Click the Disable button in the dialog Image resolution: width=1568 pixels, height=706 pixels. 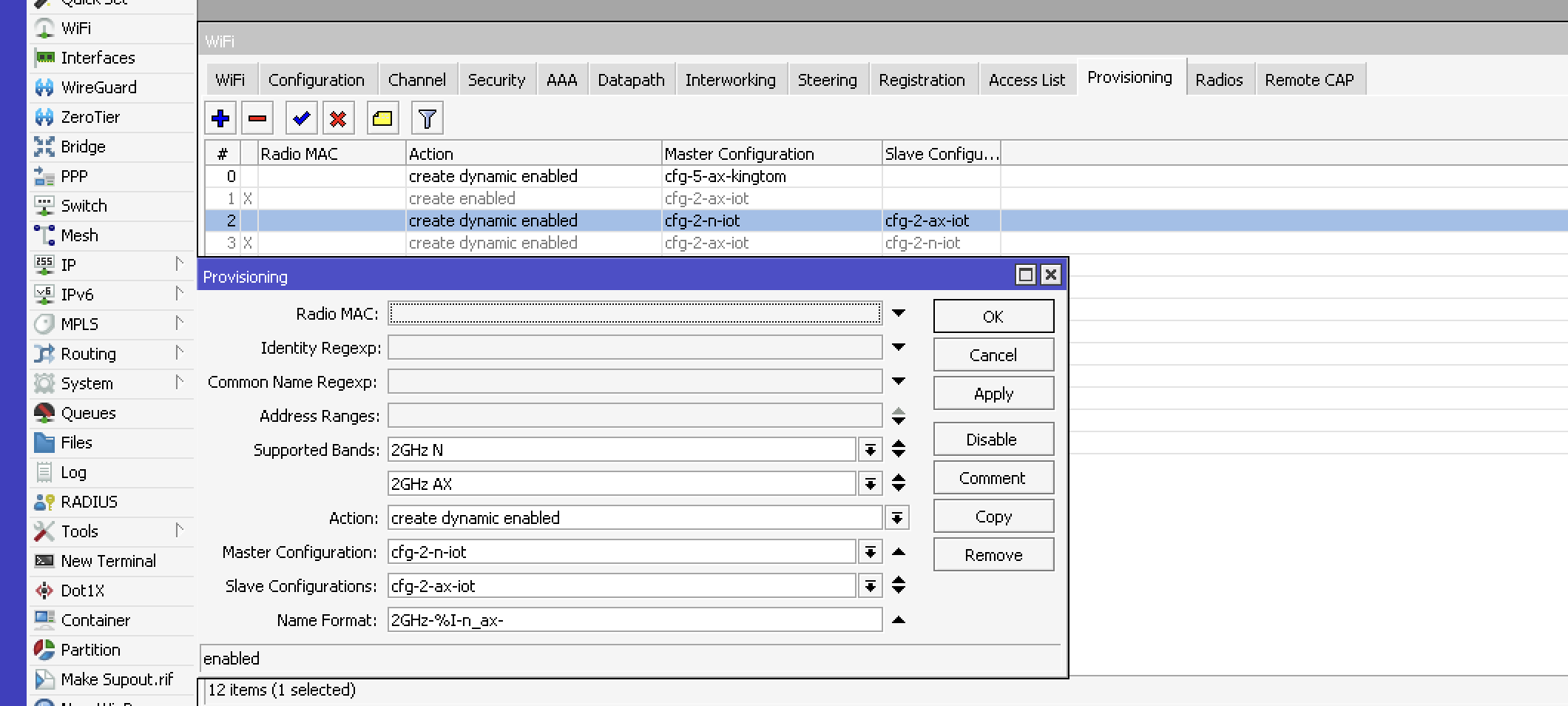tap(993, 440)
